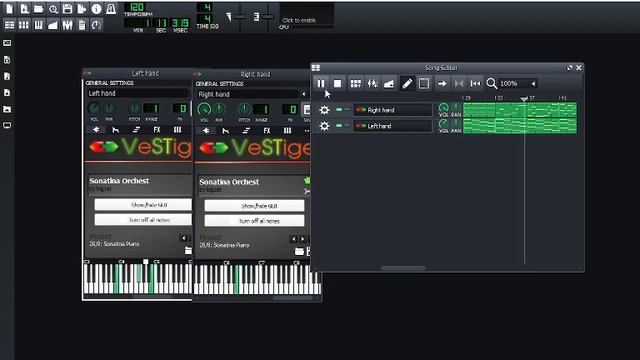640x360 pixels.
Task: Open the My Presets sidebar panel
Action: click(7, 93)
